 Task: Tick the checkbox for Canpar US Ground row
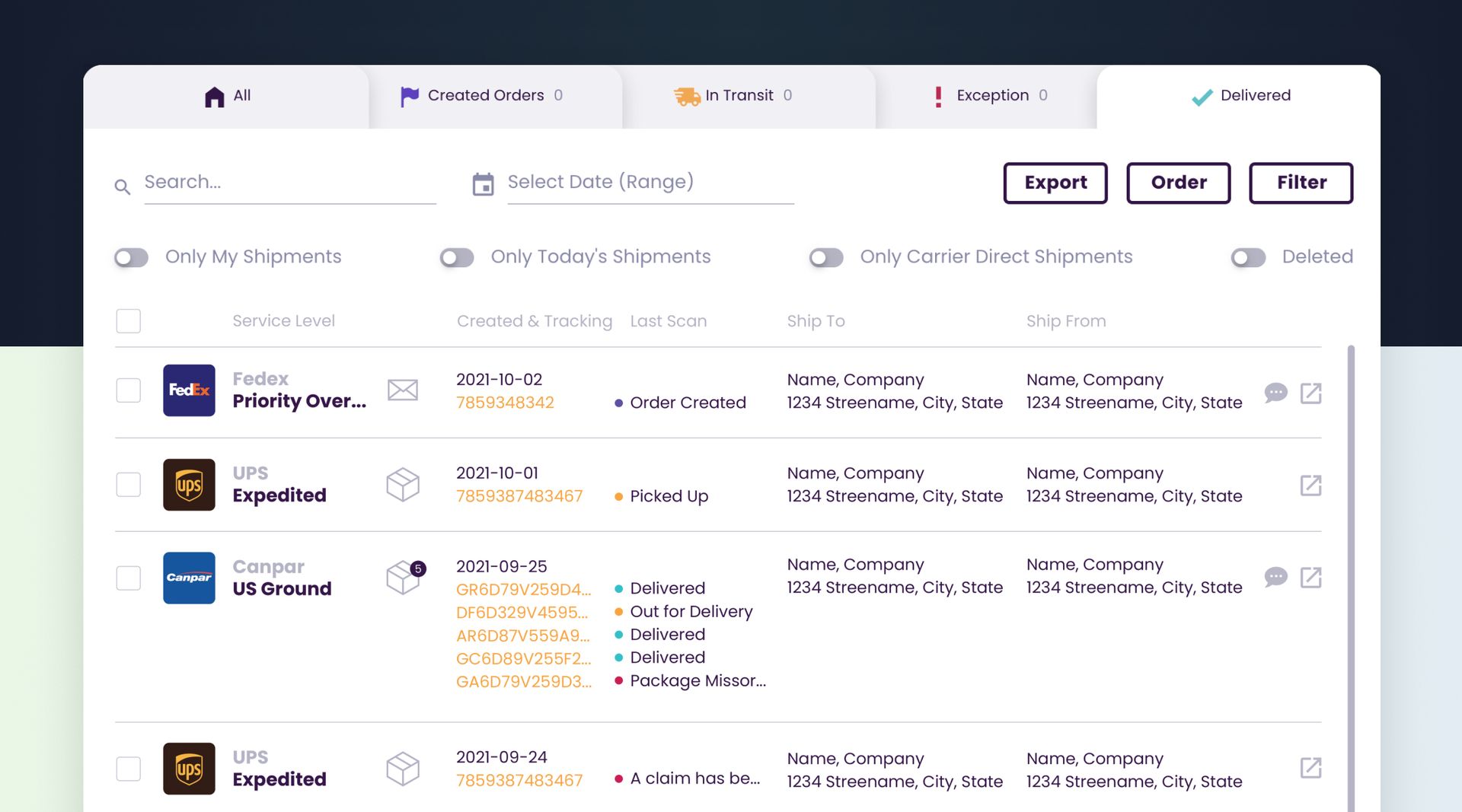point(129,578)
